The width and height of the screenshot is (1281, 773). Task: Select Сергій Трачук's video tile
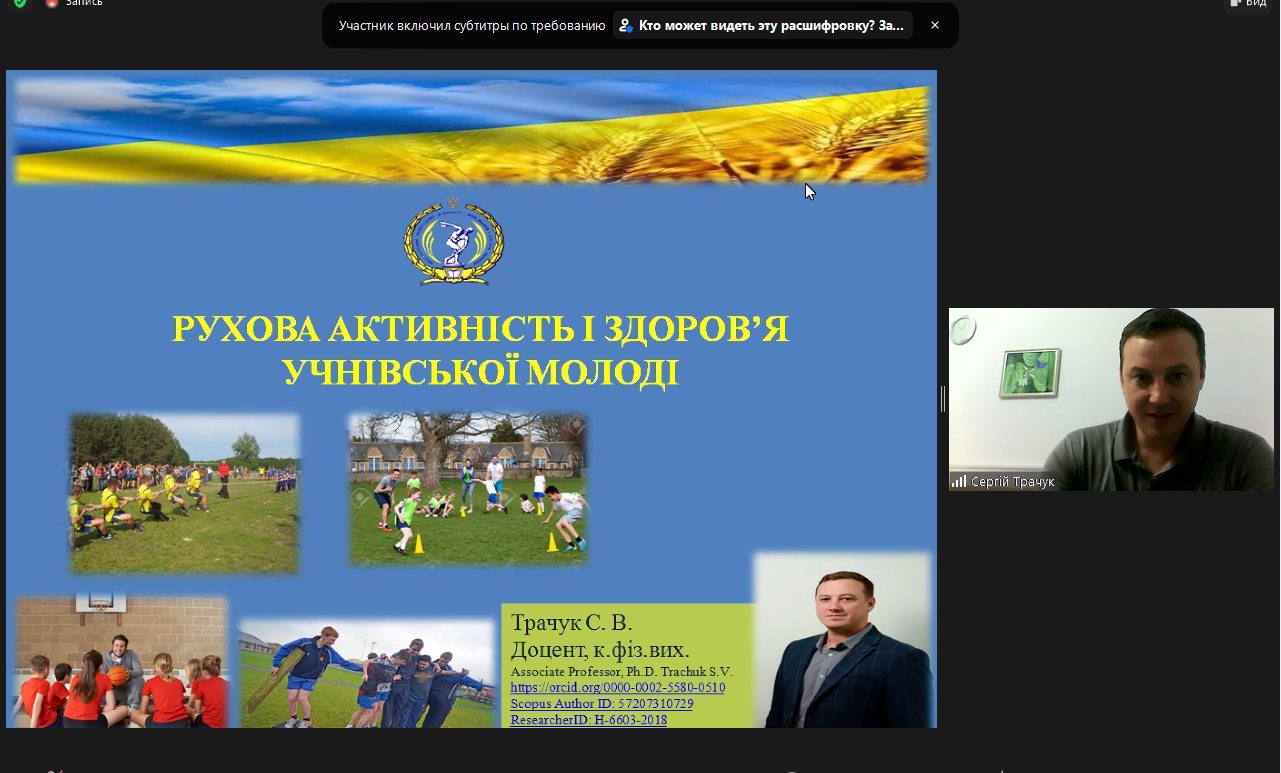tap(1111, 398)
